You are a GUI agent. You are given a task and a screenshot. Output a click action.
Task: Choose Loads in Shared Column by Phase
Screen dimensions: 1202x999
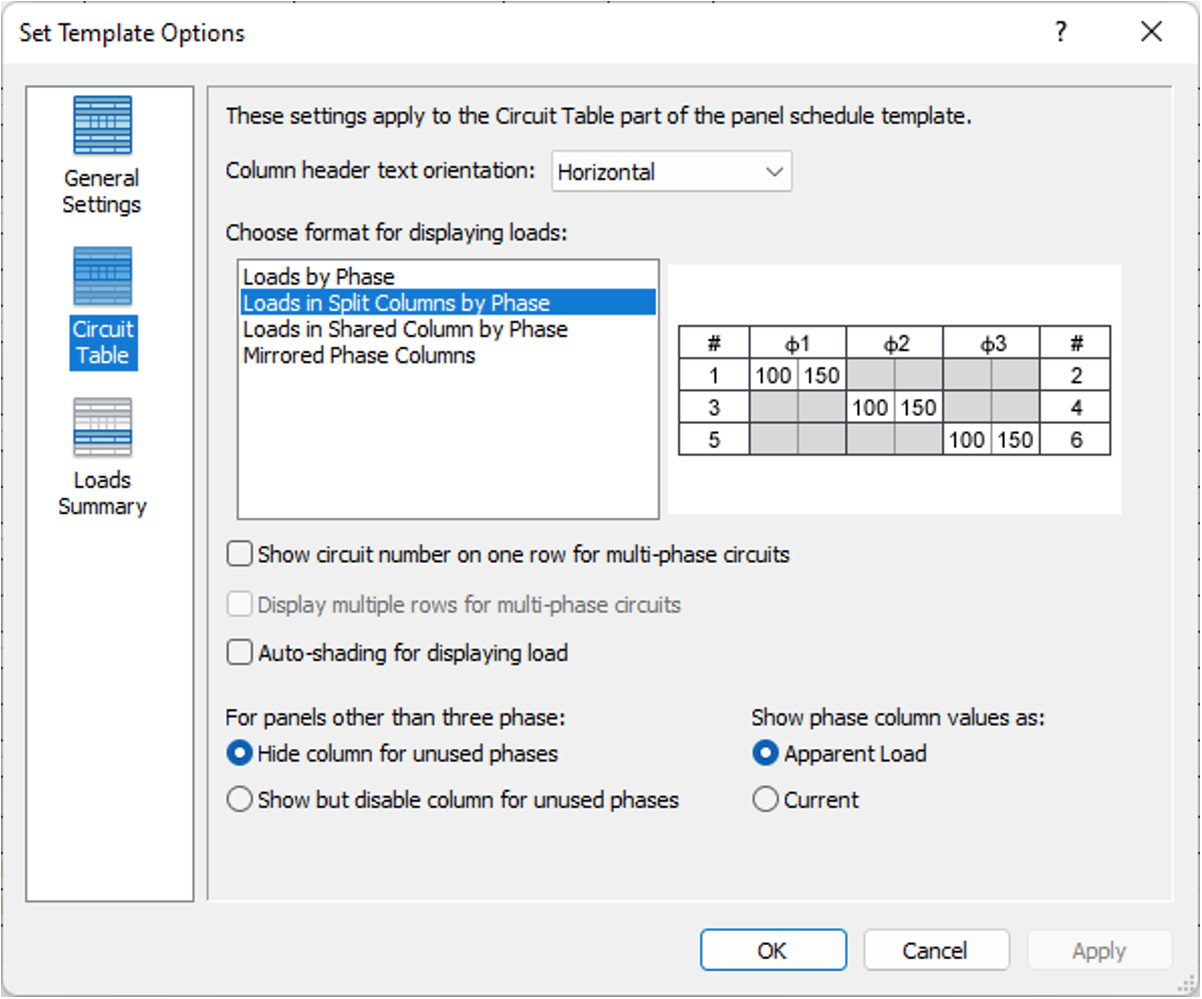pos(405,329)
